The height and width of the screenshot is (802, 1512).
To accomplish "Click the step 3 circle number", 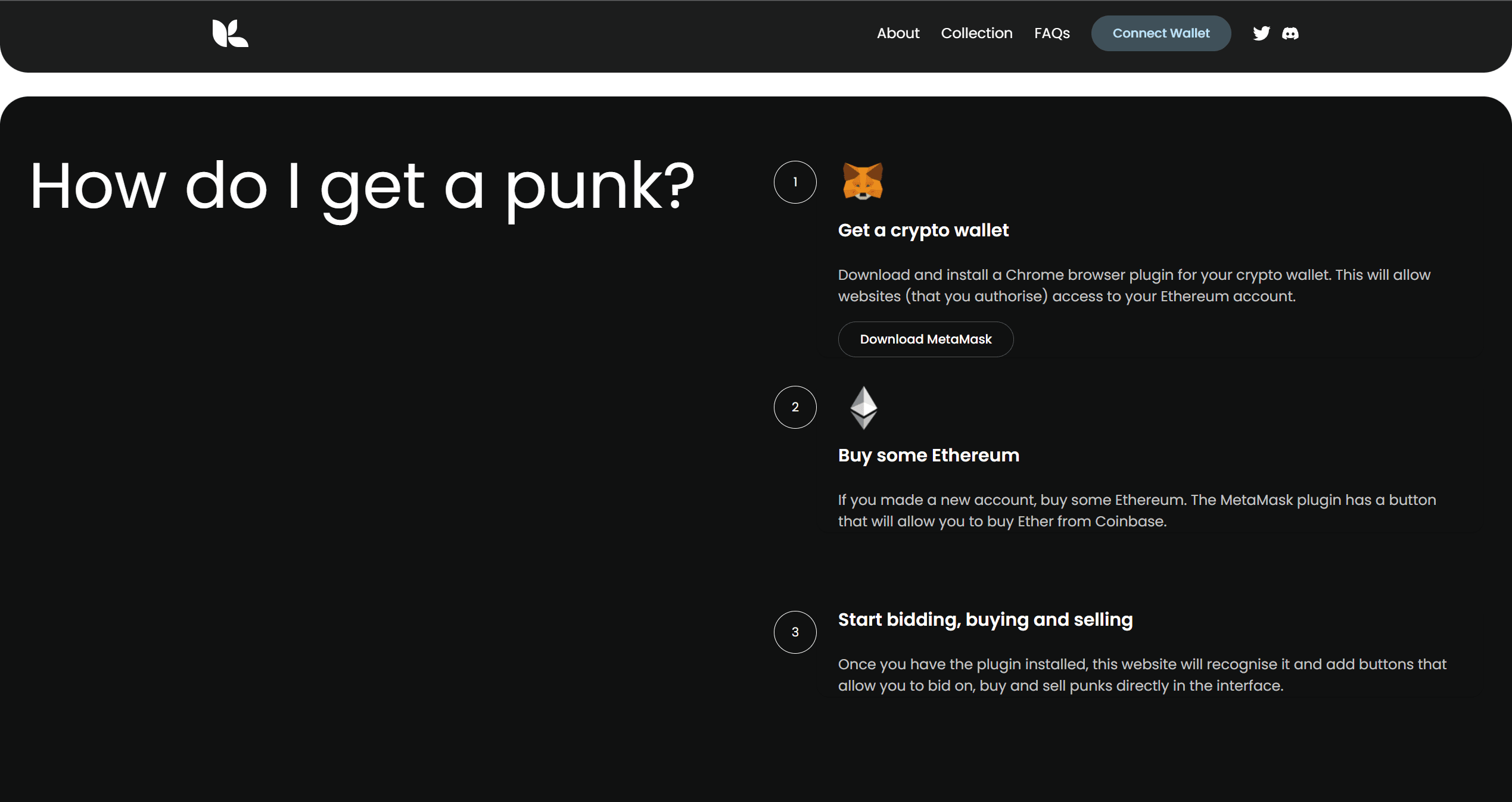I will pos(795,632).
